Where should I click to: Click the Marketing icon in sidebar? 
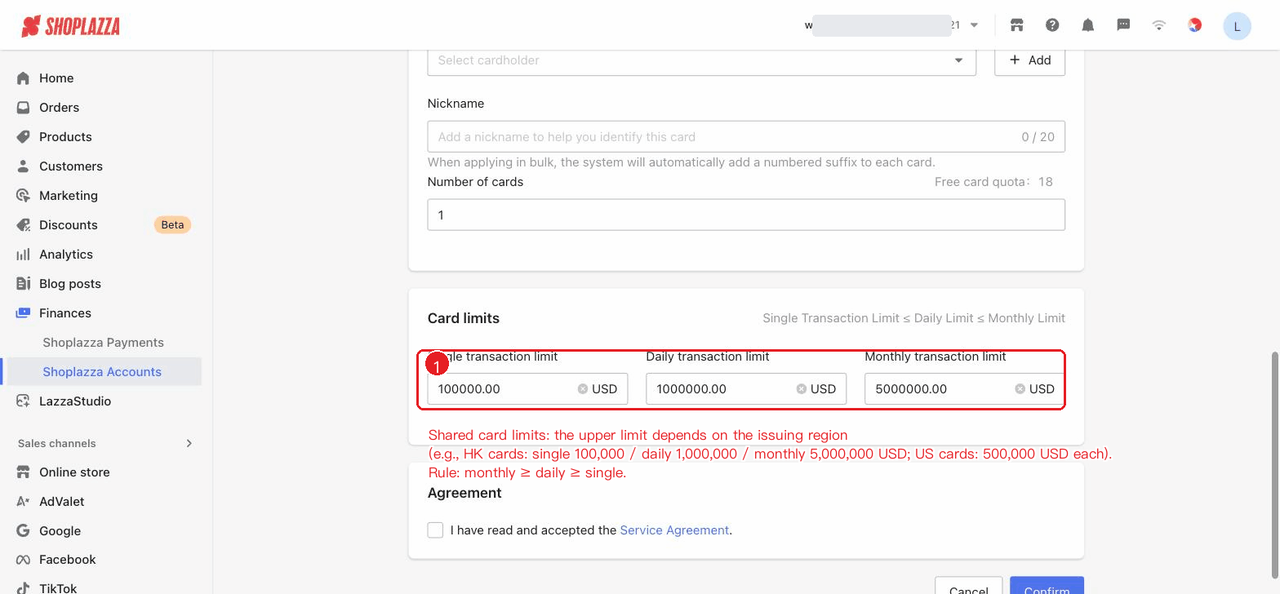click(x=23, y=195)
